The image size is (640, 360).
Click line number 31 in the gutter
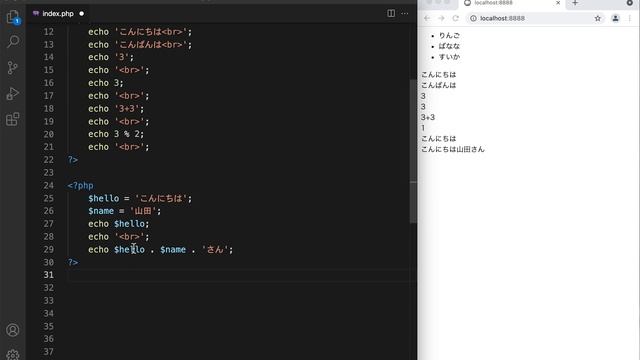coord(49,275)
